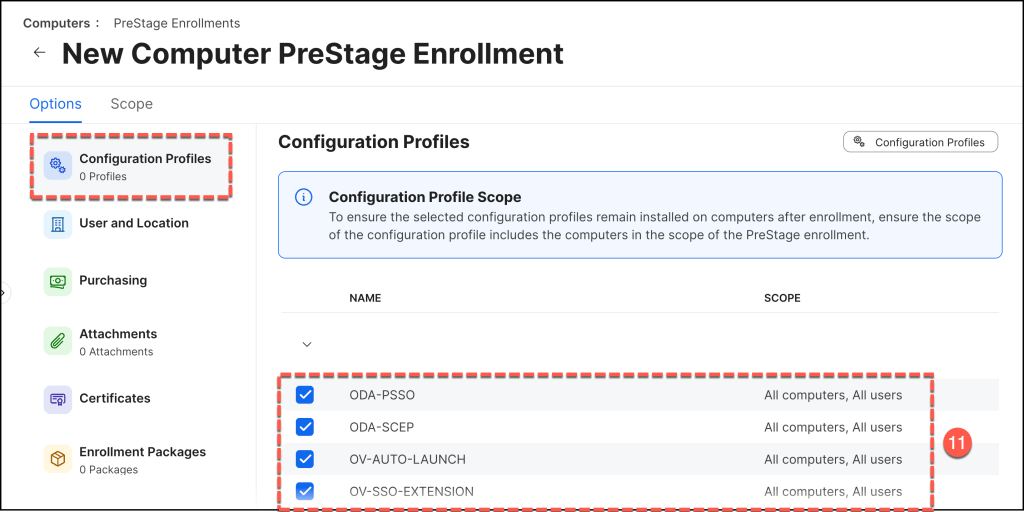Click the Certificates icon in sidebar
This screenshot has height=512, width=1024.
coord(57,399)
